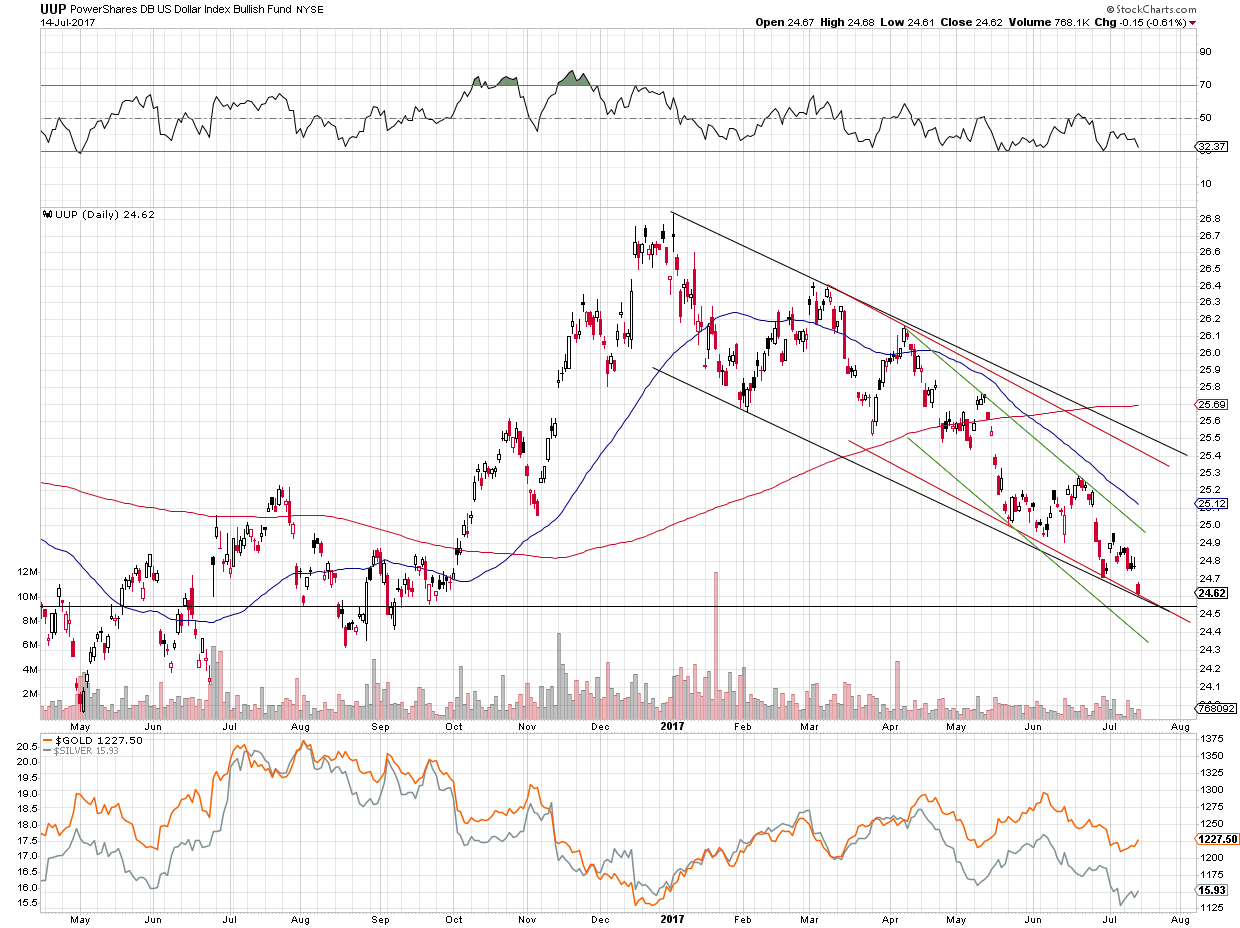1240x928 pixels.
Task: Click the bold 2017 marker on the price chart axis
Action: pyautogui.click(x=670, y=728)
